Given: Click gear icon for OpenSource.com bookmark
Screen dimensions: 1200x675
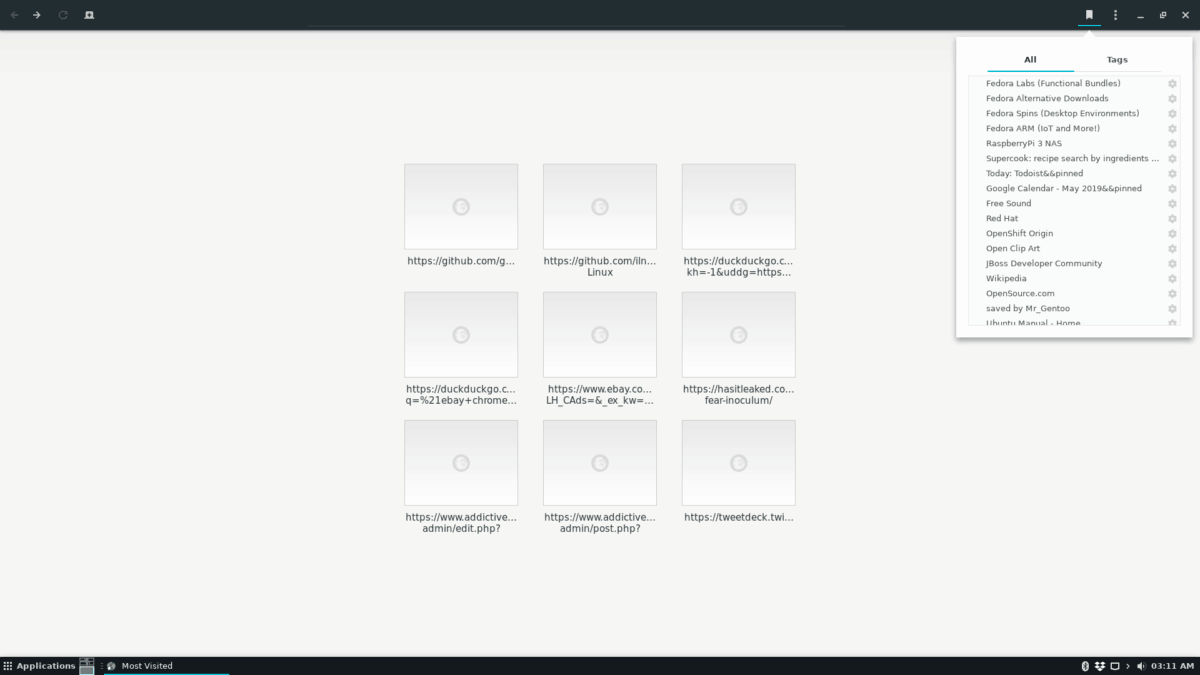Looking at the screenshot, I should click(x=1172, y=294).
